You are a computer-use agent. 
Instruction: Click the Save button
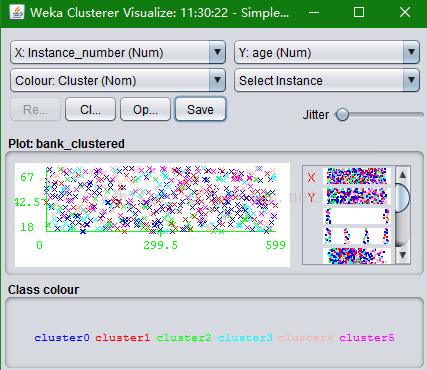coord(200,109)
